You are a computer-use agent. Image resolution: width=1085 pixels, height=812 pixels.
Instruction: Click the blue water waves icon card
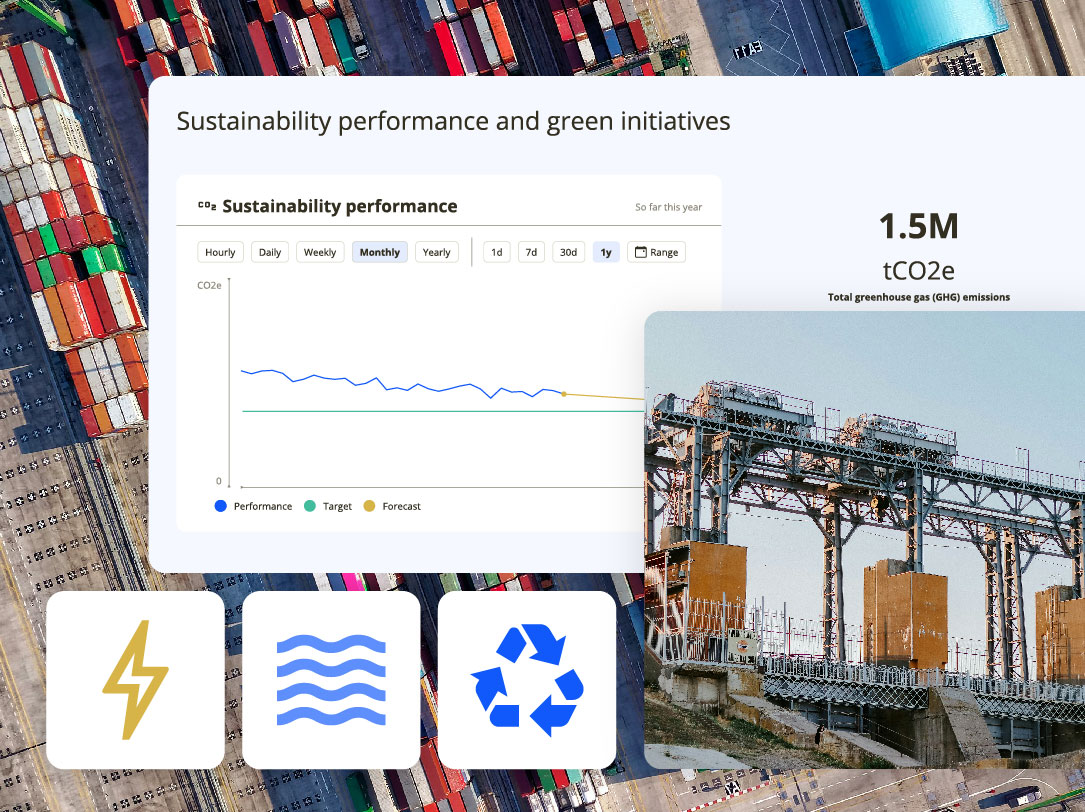(x=331, y=680)
